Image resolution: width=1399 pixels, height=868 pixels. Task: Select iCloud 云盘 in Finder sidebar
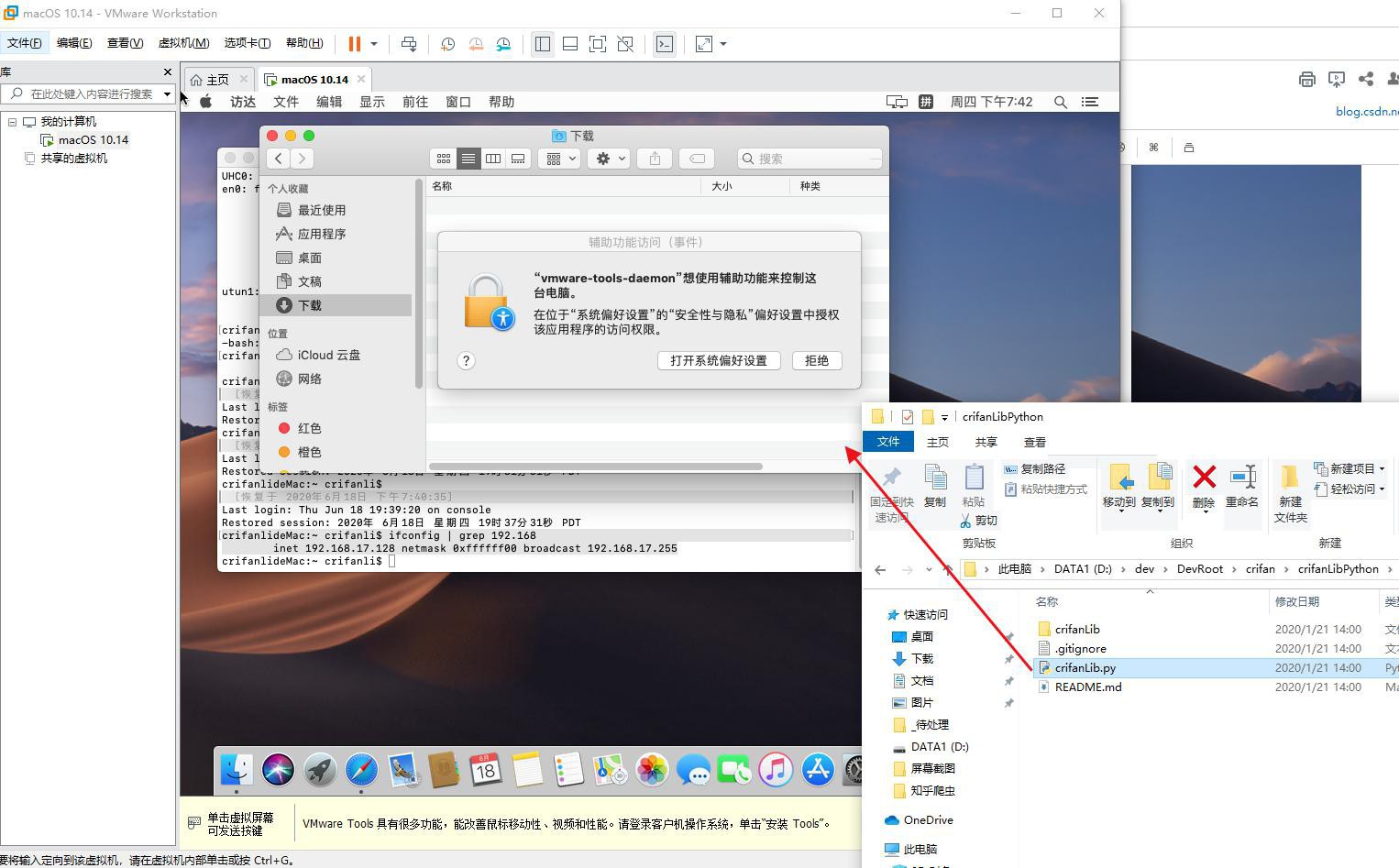coord(328,355)
